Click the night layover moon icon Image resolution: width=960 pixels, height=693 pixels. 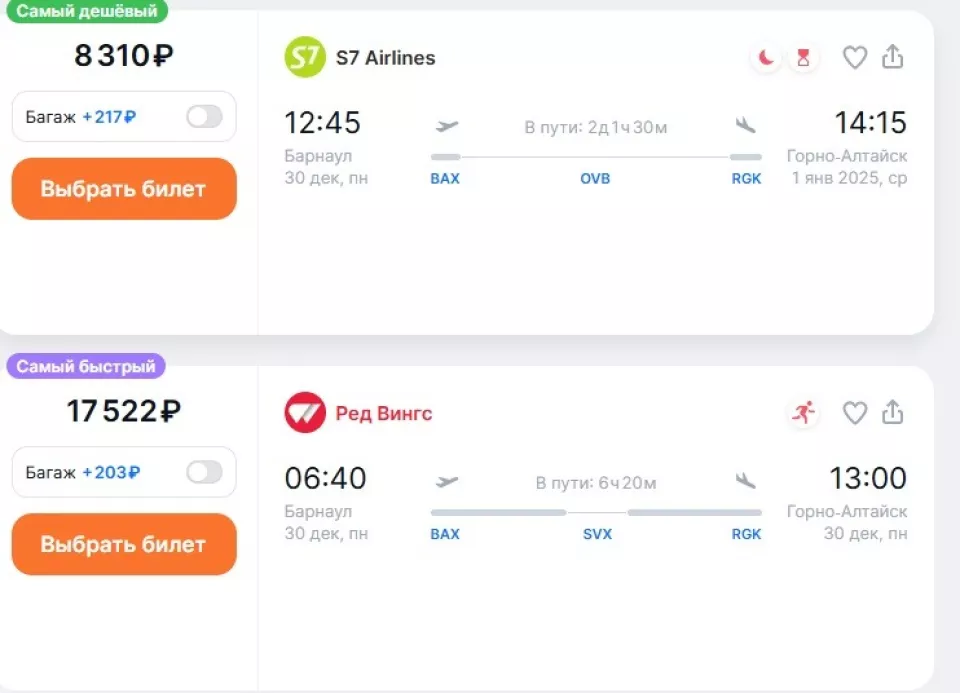[x=766, y=58]
